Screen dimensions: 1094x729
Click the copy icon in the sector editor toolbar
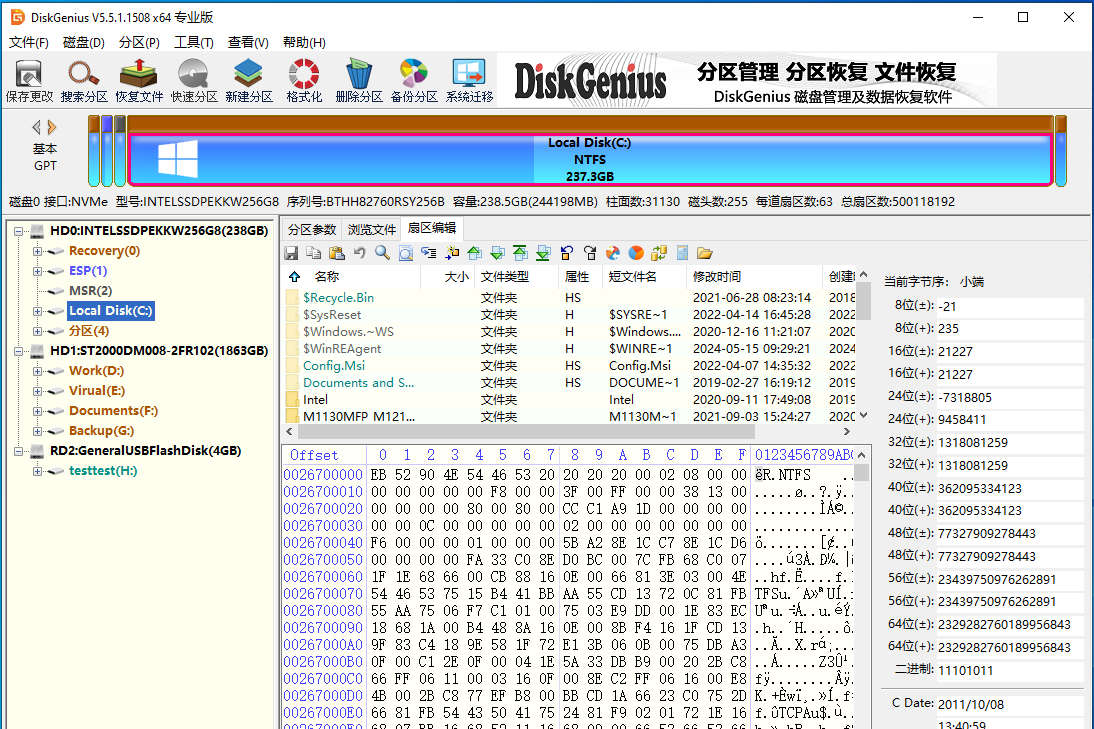pyautogui.click(x=312, y=253)
